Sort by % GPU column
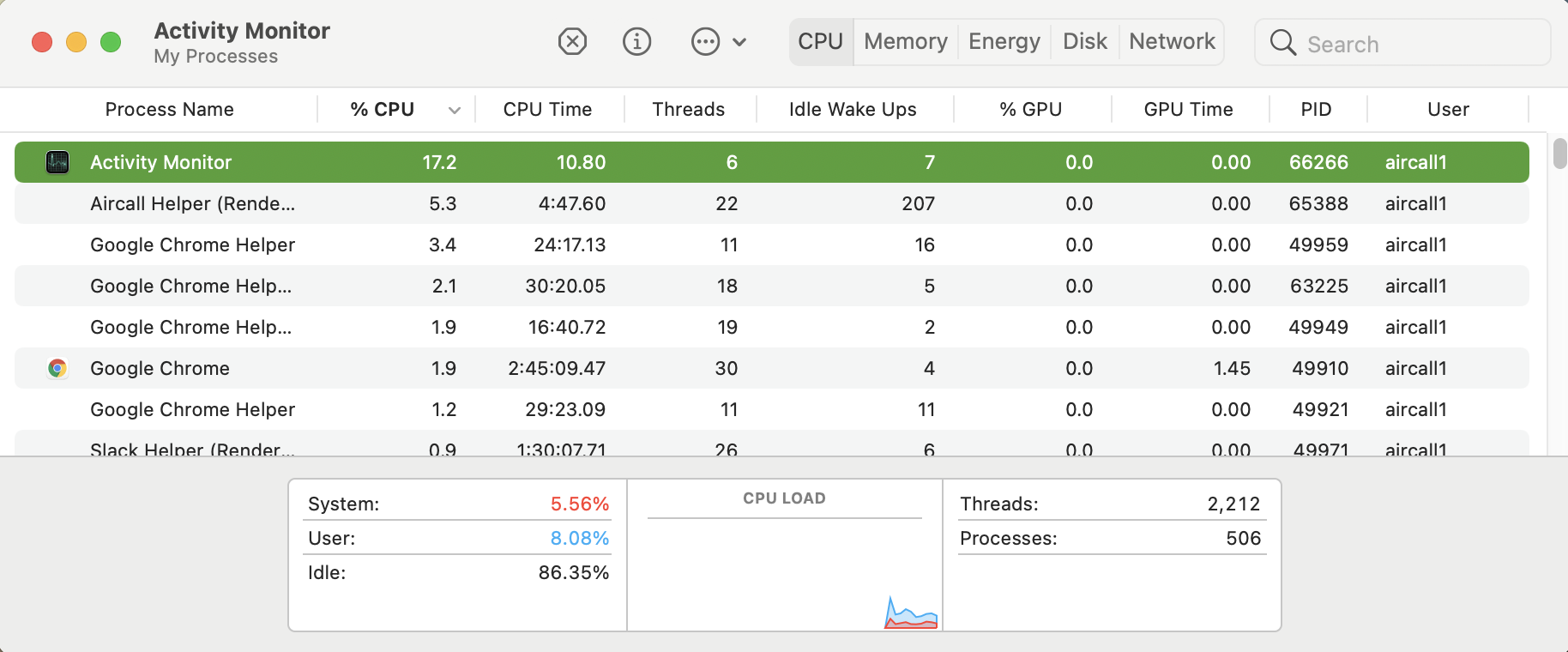Screen dimensions: 1568x652 [1031, 109]
